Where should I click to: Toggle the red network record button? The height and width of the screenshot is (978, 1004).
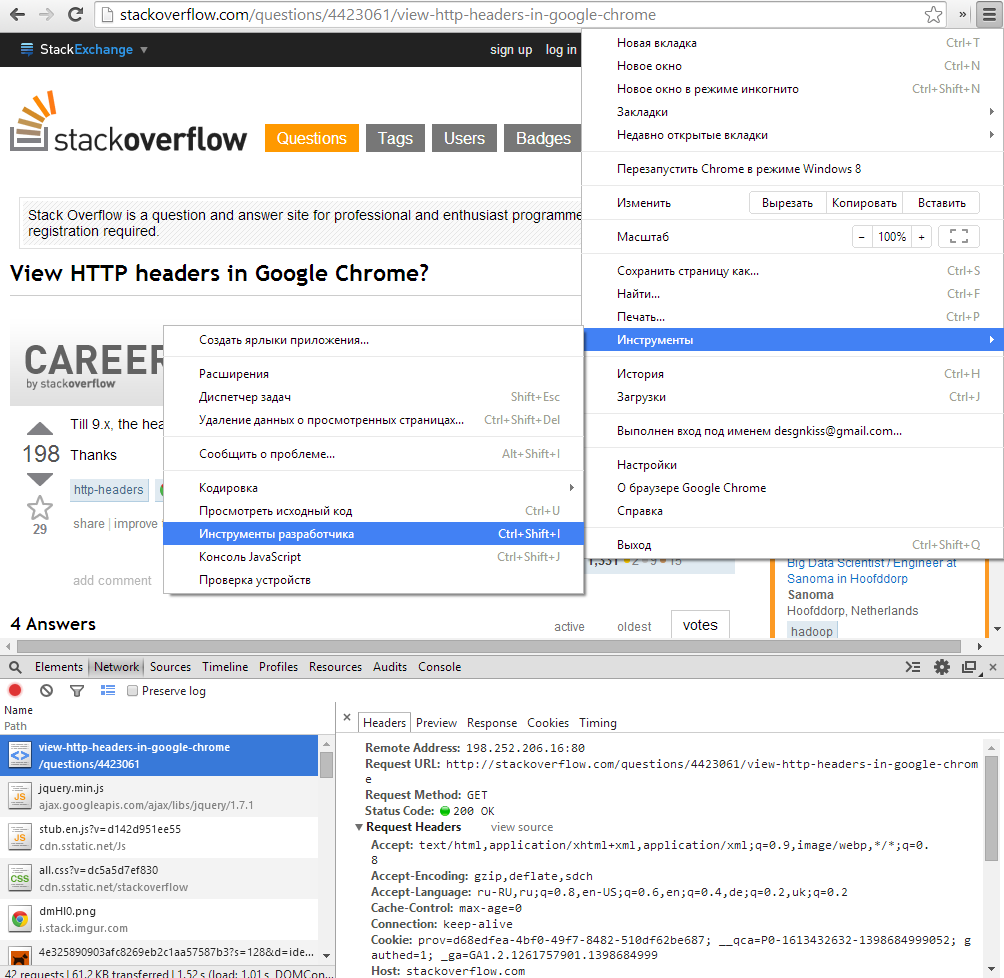(15, 690)
